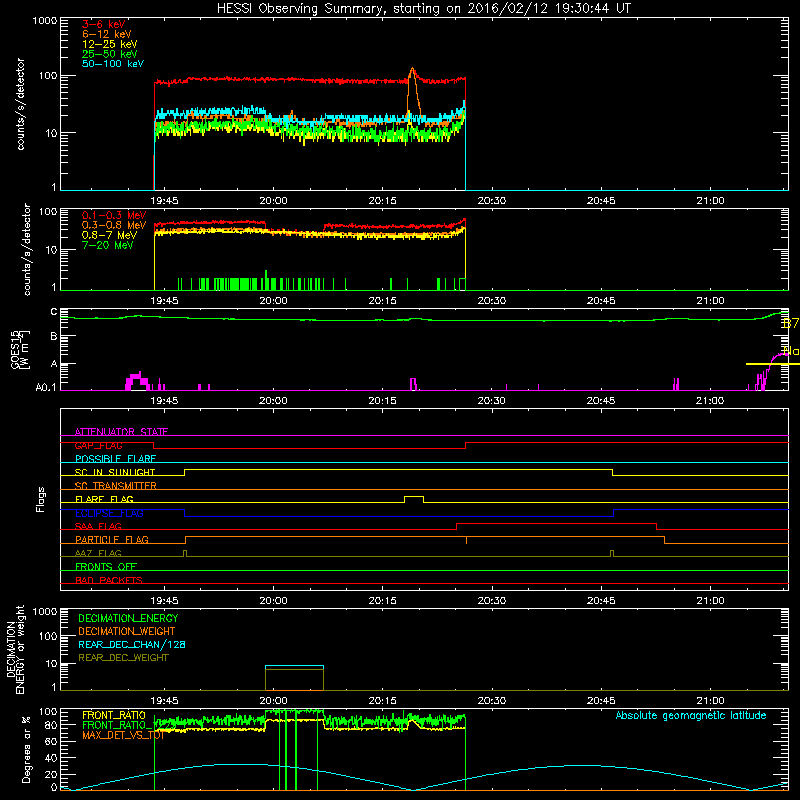Screen dimensions: 800x800
Task: Click 20:15 tick label under the keV panel
Action: point(383,201)
